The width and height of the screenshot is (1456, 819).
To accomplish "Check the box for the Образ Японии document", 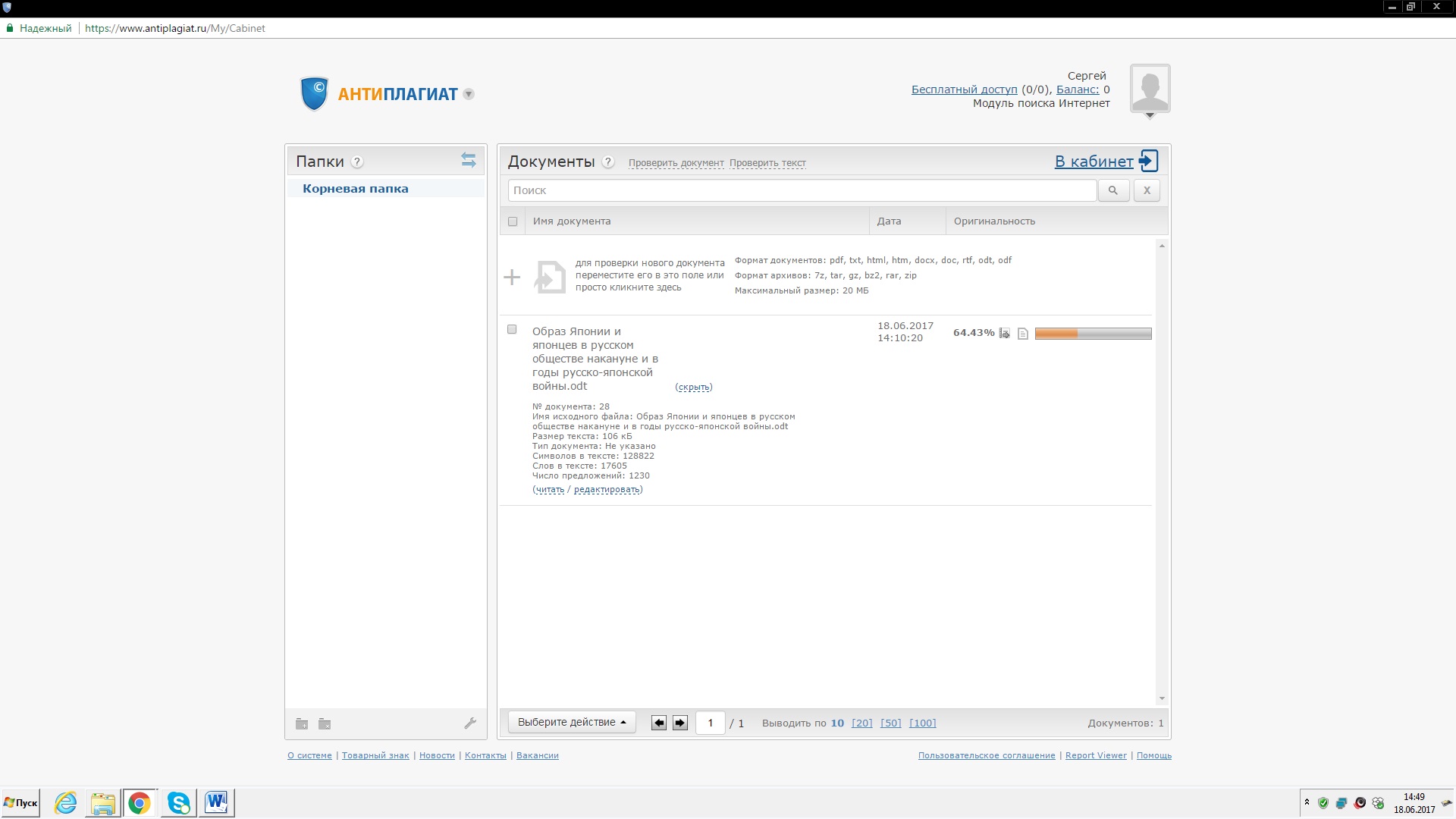I will pyautogui.click(x=512, y=329).
